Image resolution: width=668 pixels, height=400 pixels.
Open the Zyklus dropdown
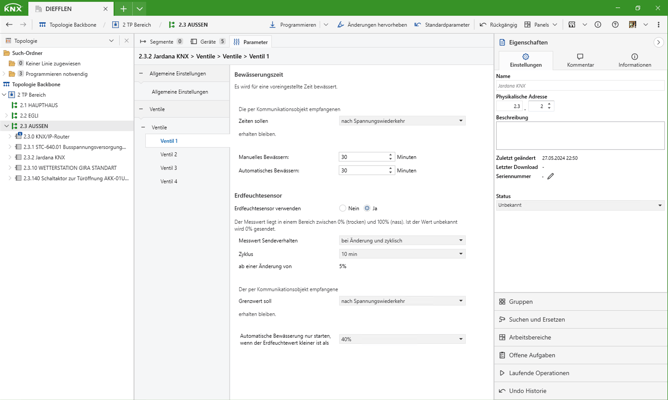pyautogui.click(x=402, y=254)
